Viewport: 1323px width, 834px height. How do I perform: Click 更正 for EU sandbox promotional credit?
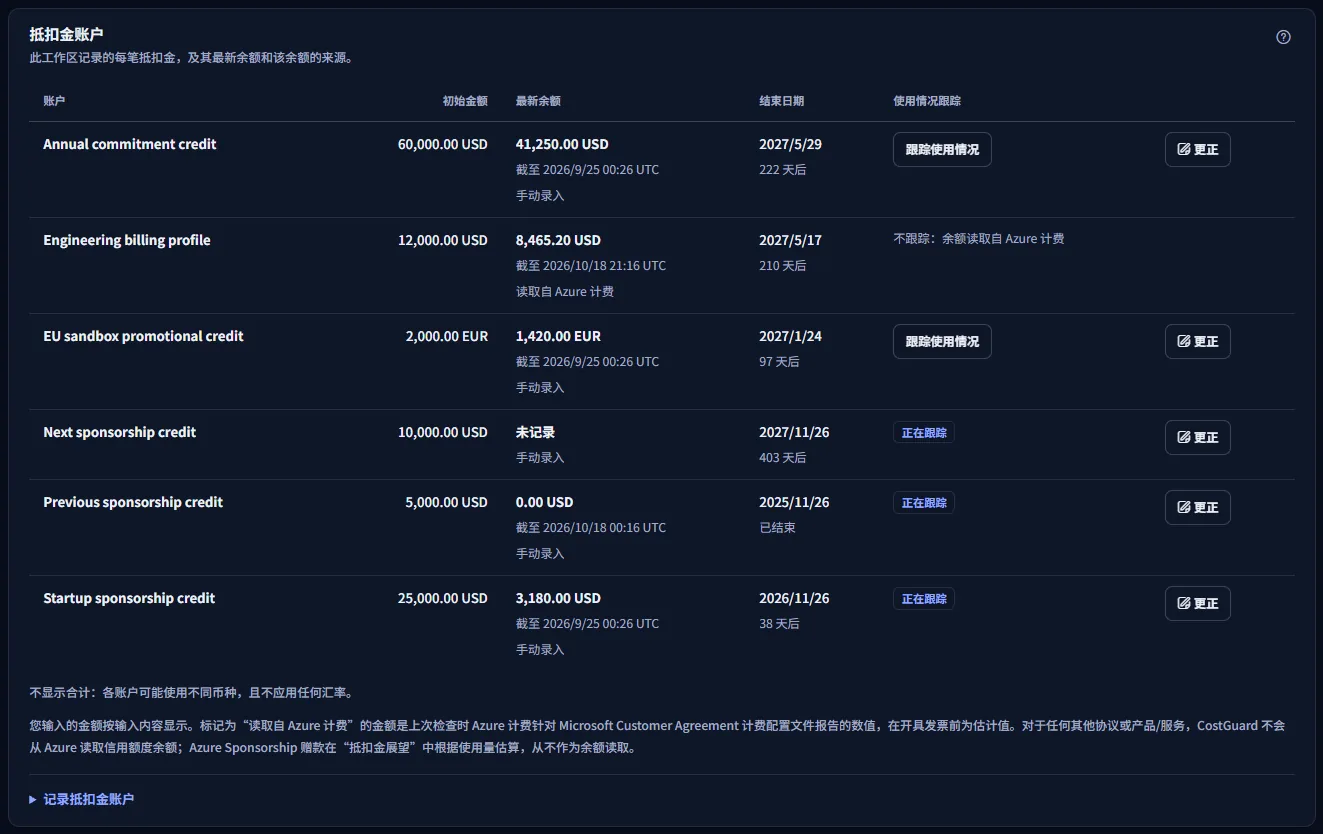pyautogui.click(x=1198, y=342)
